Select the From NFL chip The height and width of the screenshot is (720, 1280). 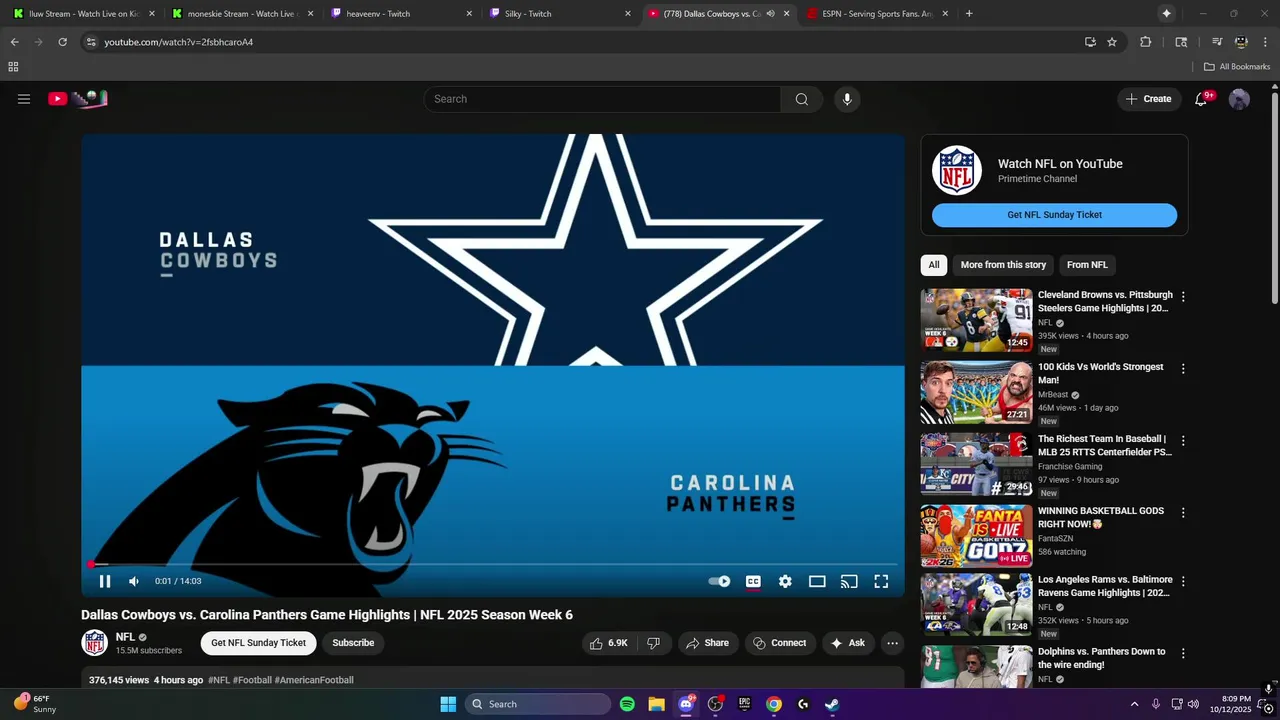click(x=1087, y=265)
